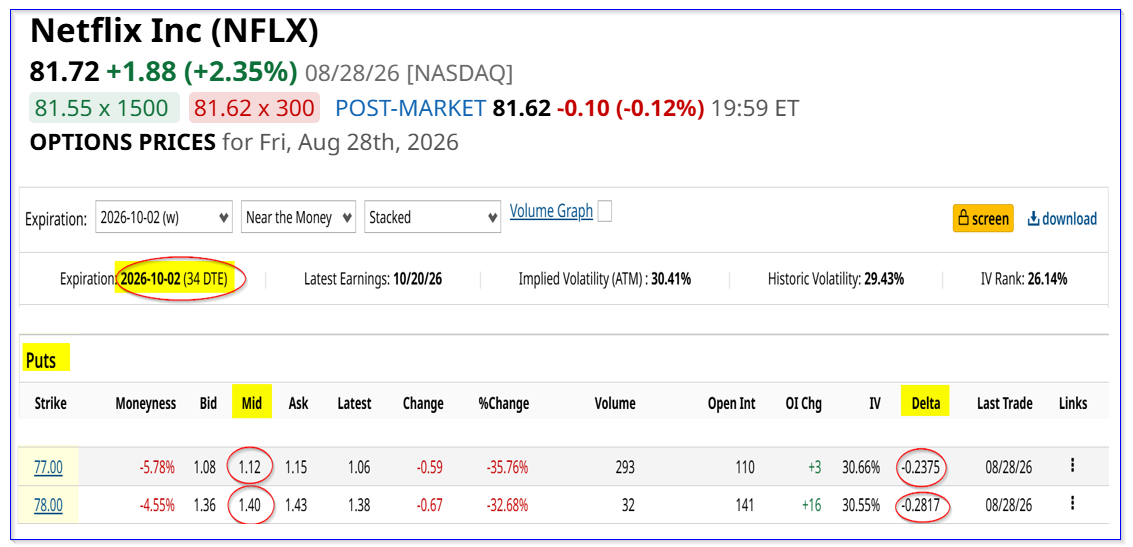
Task: Click the Puts section heading
Action: tap(41, 360)
